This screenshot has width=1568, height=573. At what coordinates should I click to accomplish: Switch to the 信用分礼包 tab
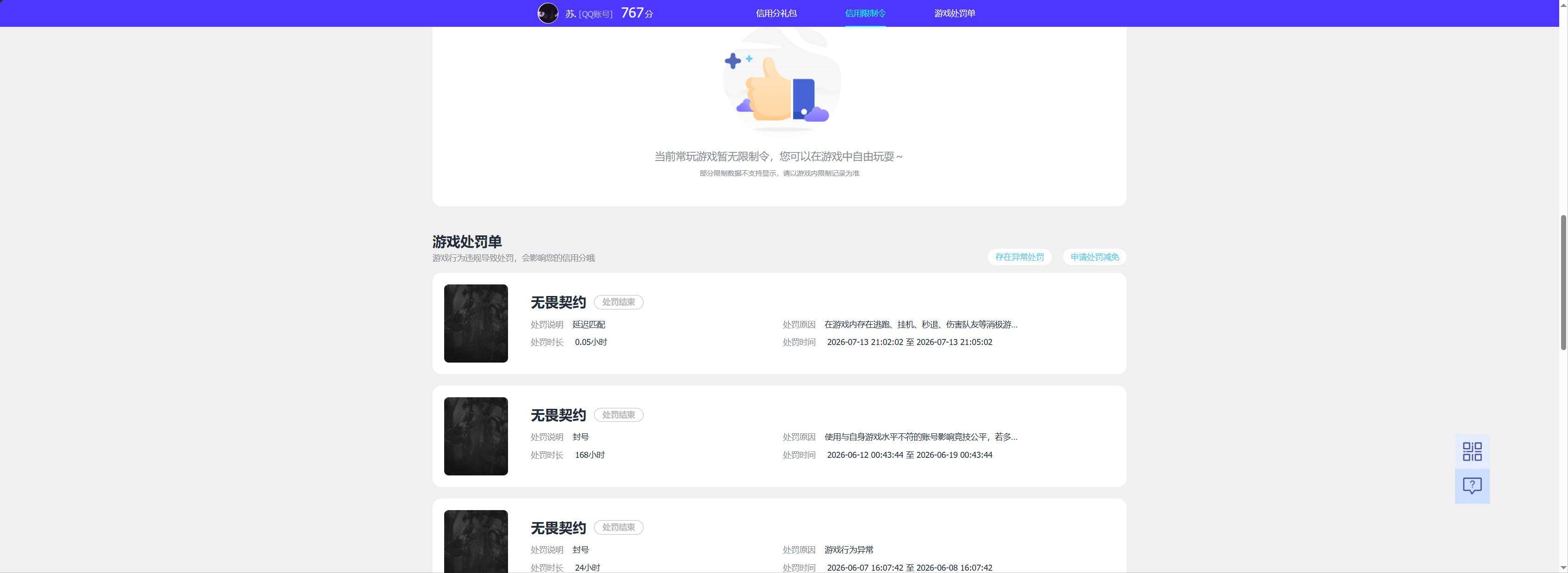pos(776,13)
